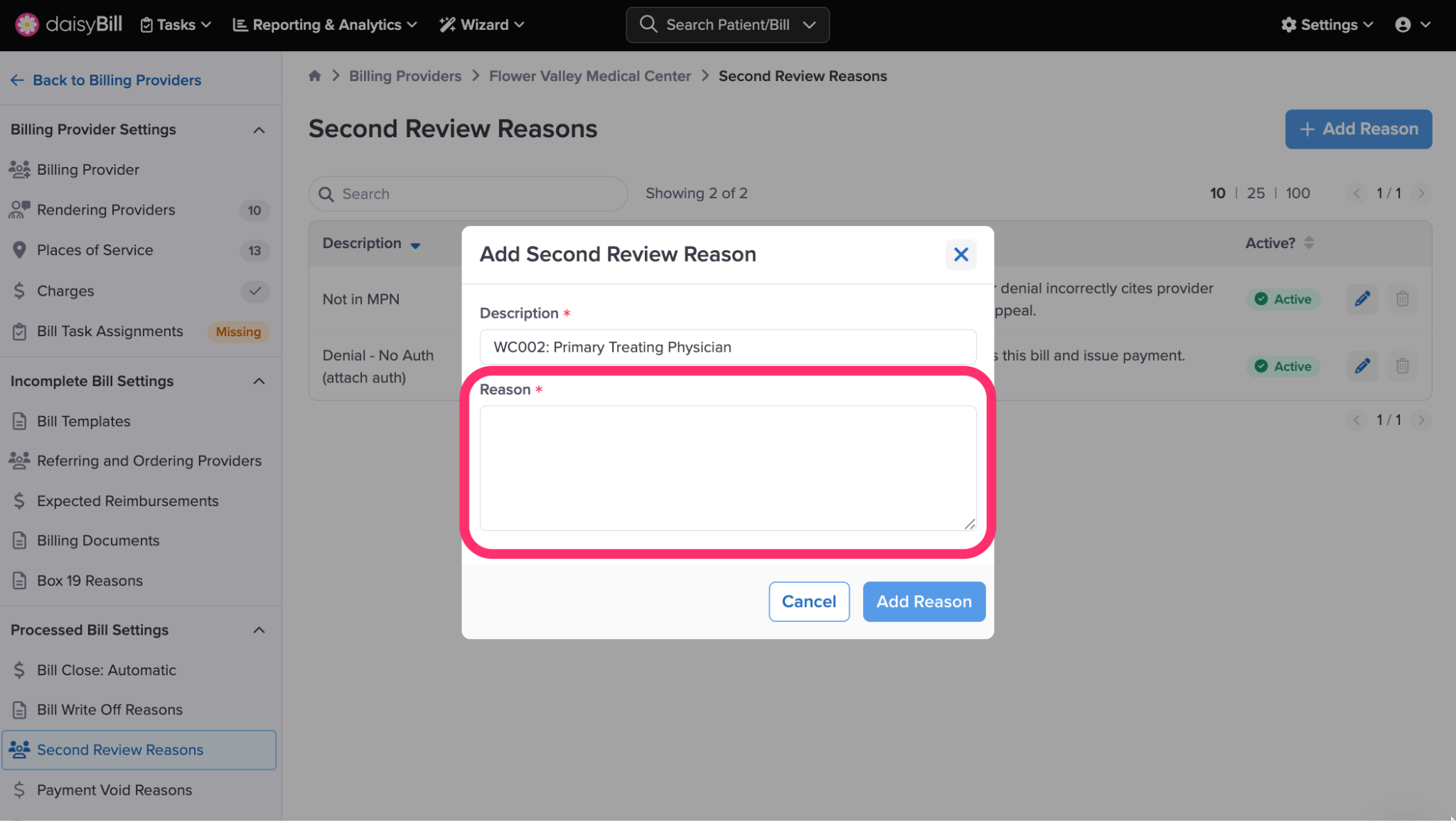Click Active badge for Denial - No Auth
The image size is (1456, 821).
tap(1283, 366)
